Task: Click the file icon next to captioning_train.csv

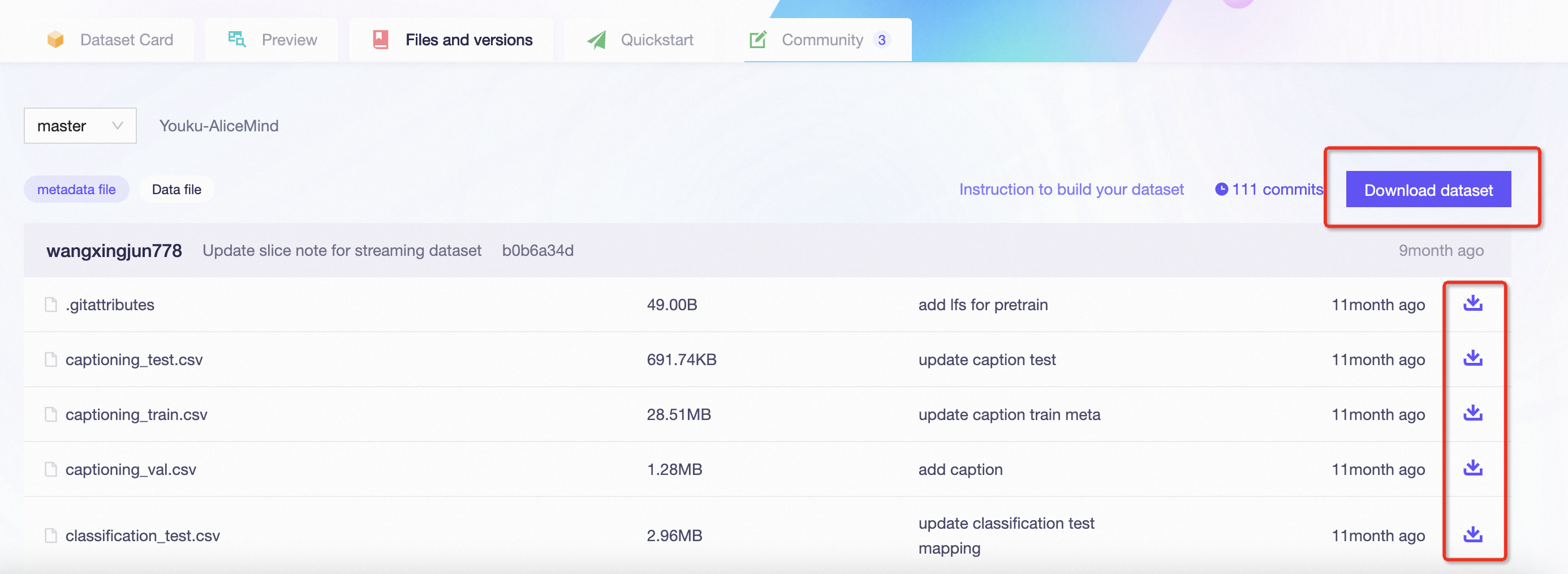Action: pos(51,414)
